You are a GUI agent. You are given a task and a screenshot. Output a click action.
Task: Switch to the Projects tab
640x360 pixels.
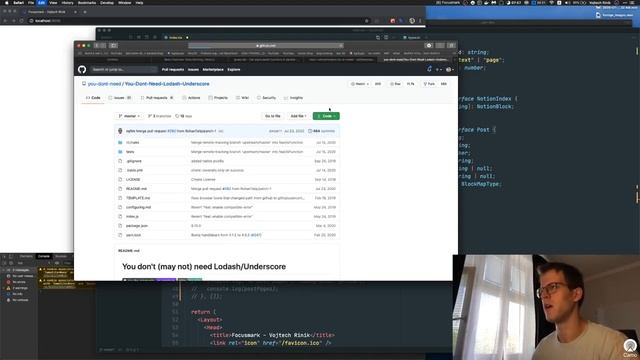pos(218,98)
